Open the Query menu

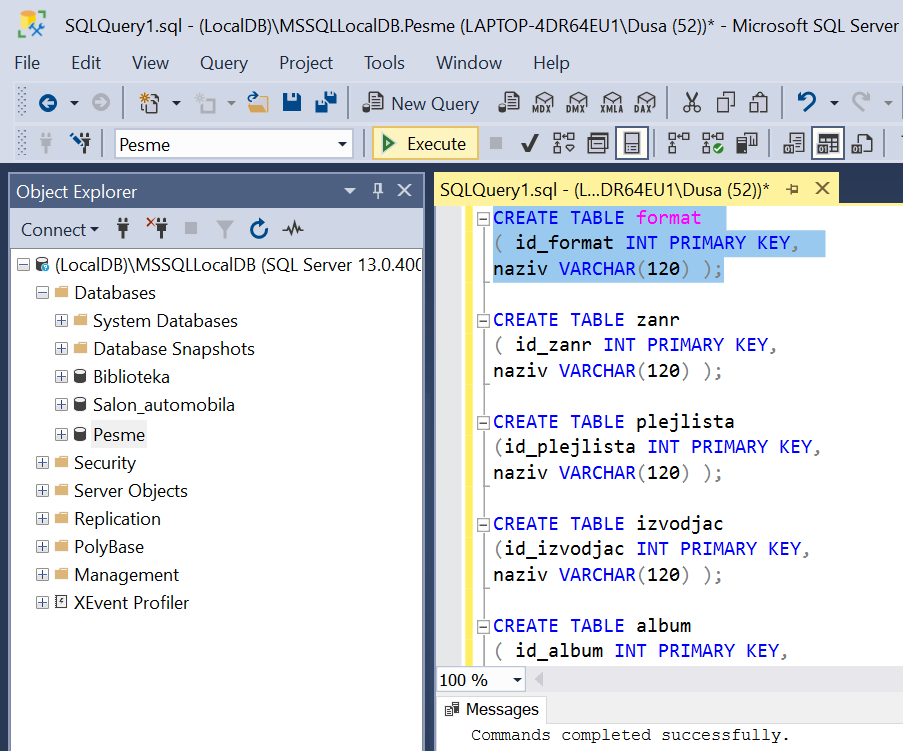coord(223,63)
